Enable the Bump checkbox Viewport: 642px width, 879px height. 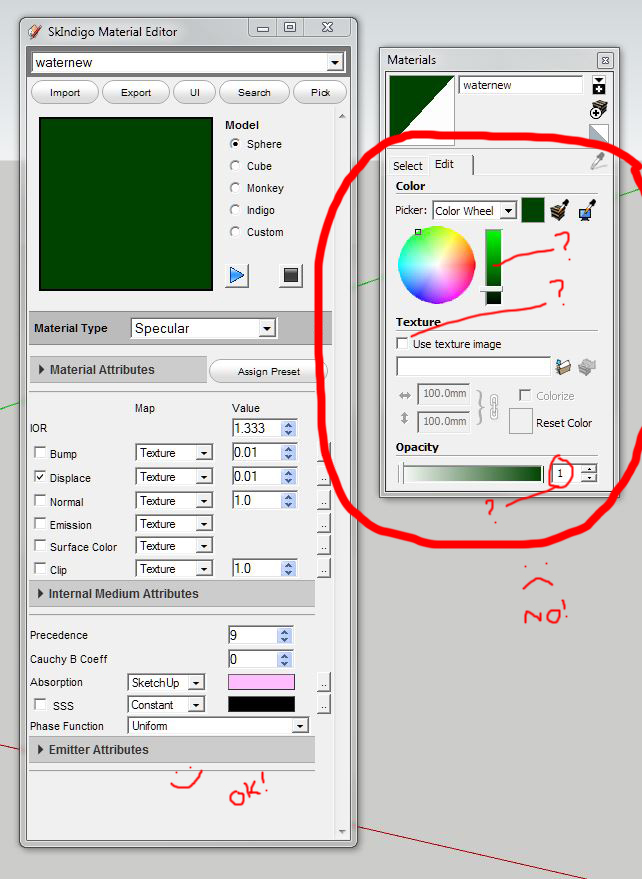click(x=40, y=452)
